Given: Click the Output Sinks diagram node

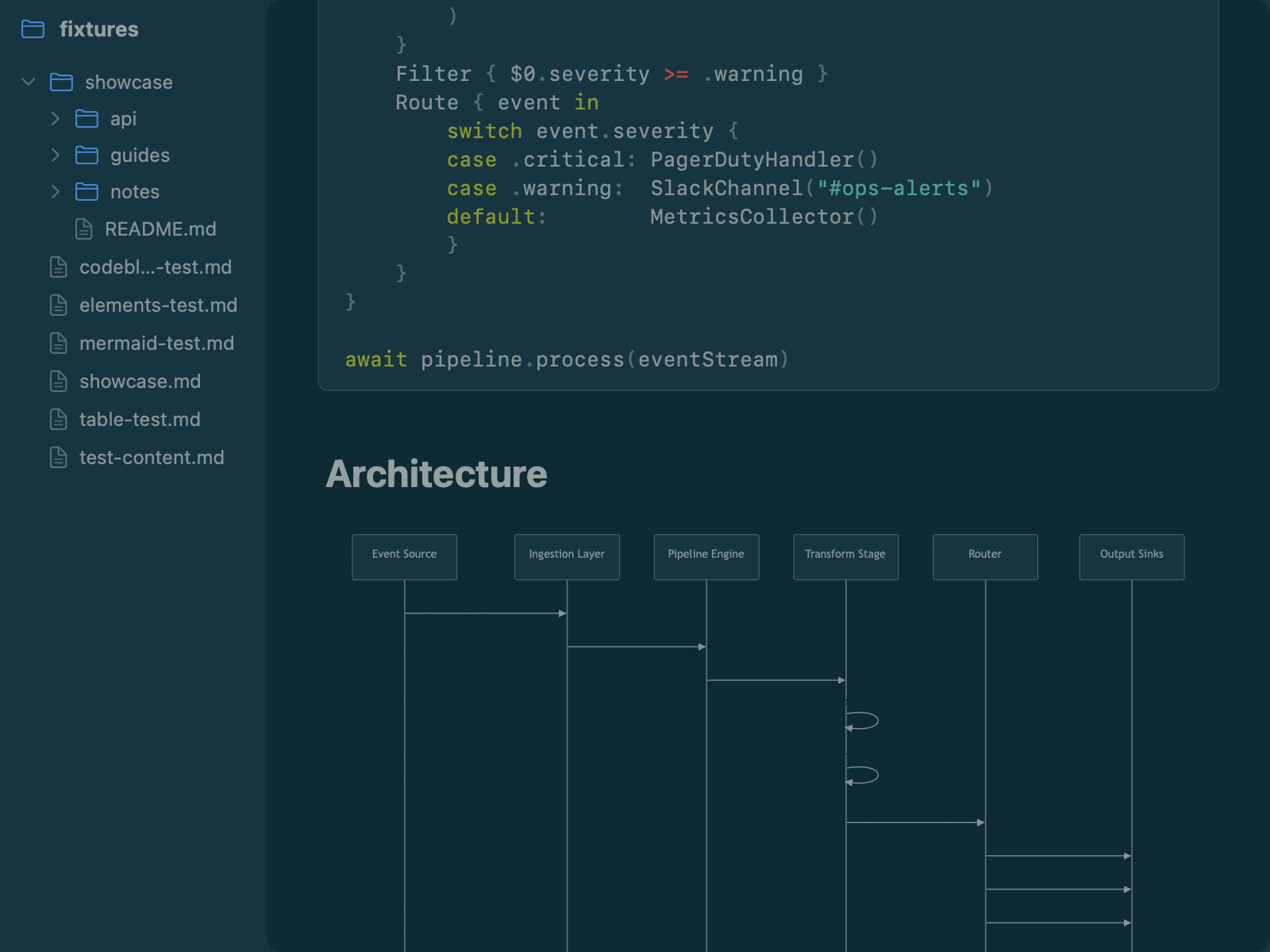Looking at the screenshot, I should [1131, 556].
